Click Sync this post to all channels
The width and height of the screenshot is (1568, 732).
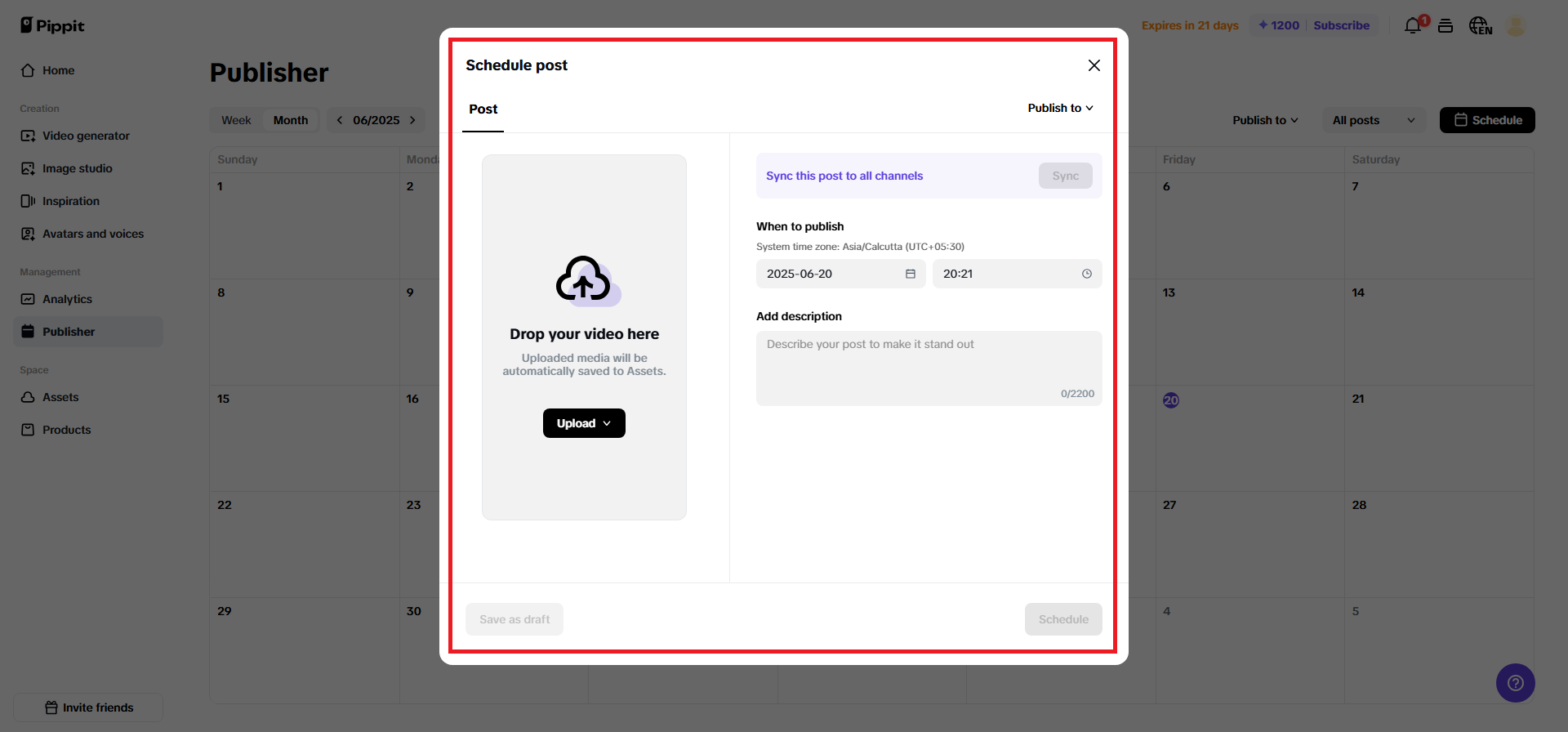click(844, 176)
